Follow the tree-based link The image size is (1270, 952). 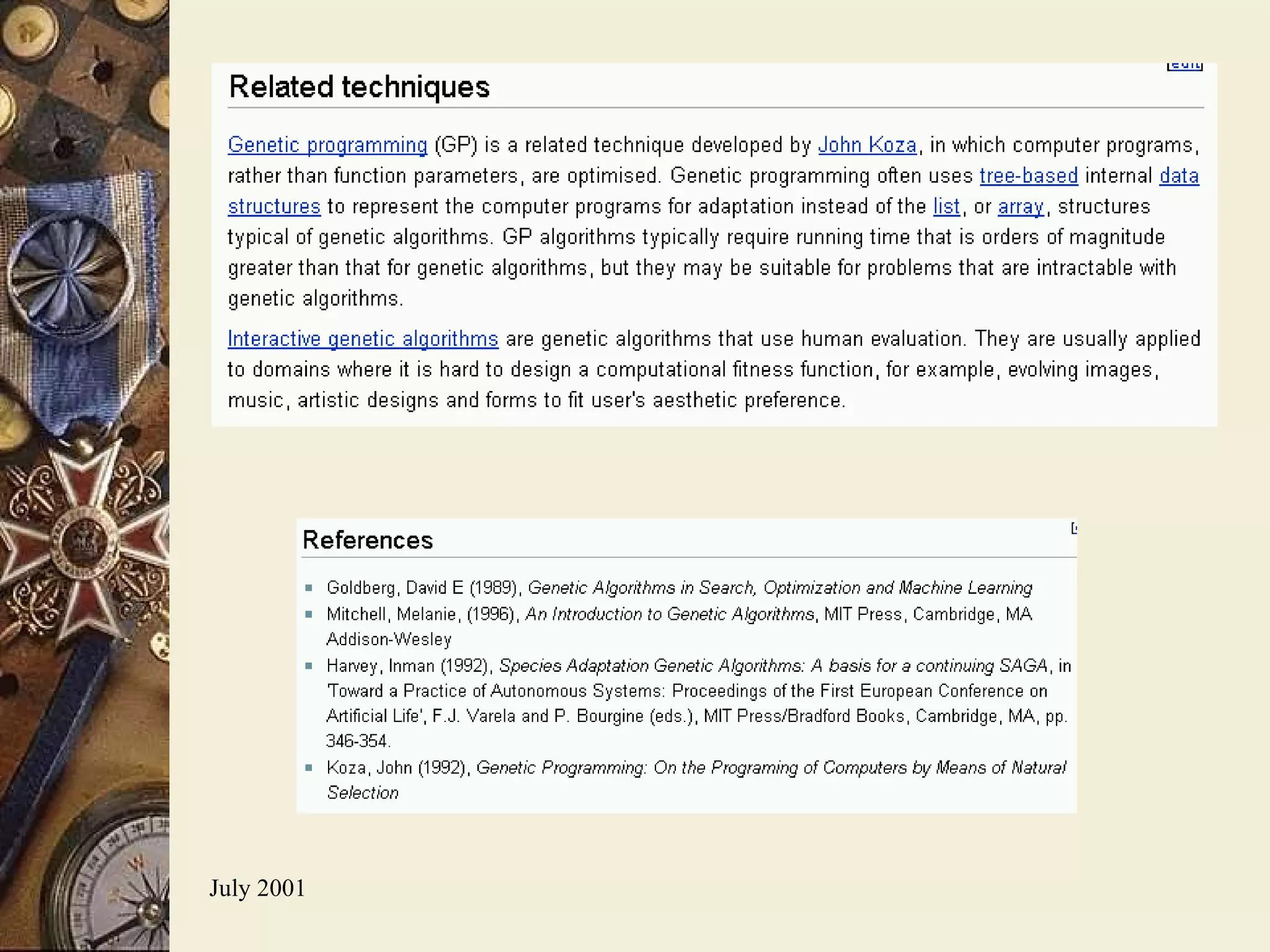pyautogui.click(x=1029, y=176)
